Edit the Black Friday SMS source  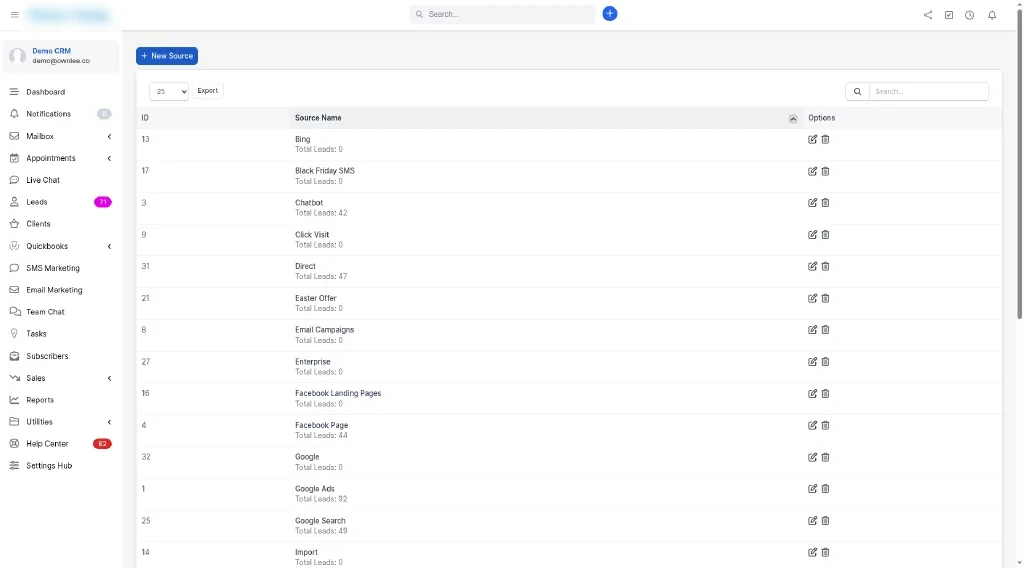(812, 171)
